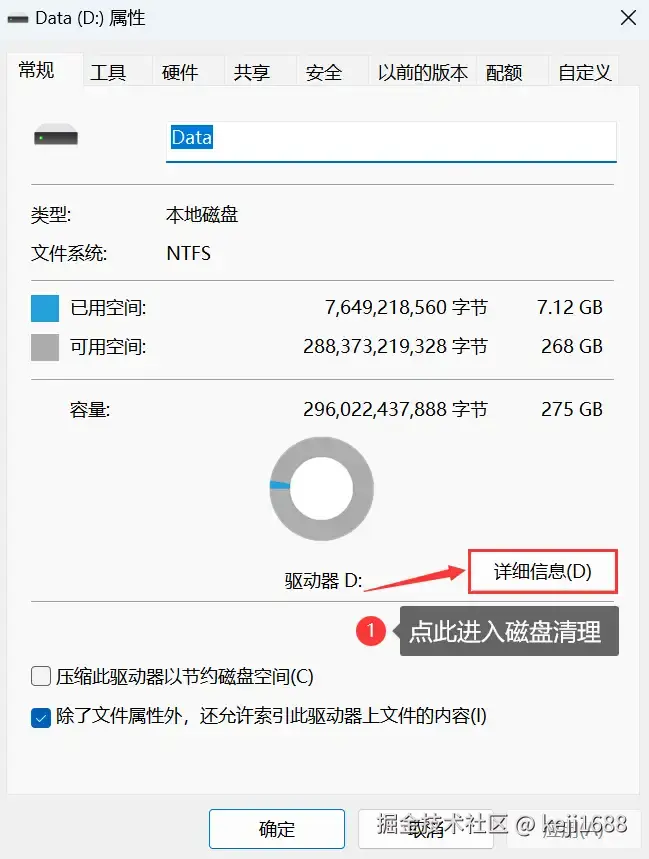Click the drive name field containing Data
The height and width of the screenshot is (859, 649).
pyautogui.click(x=391, y=141)
